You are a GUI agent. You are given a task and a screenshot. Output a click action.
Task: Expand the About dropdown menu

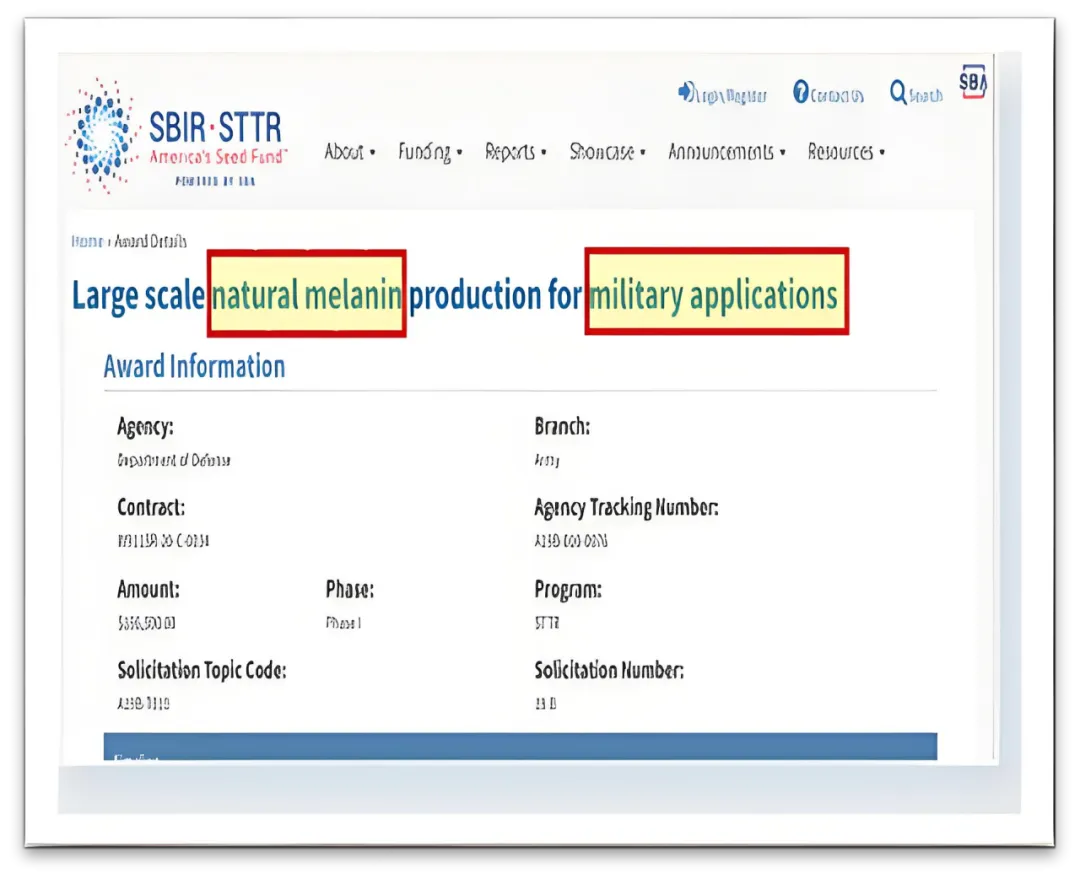pos(350,151)
